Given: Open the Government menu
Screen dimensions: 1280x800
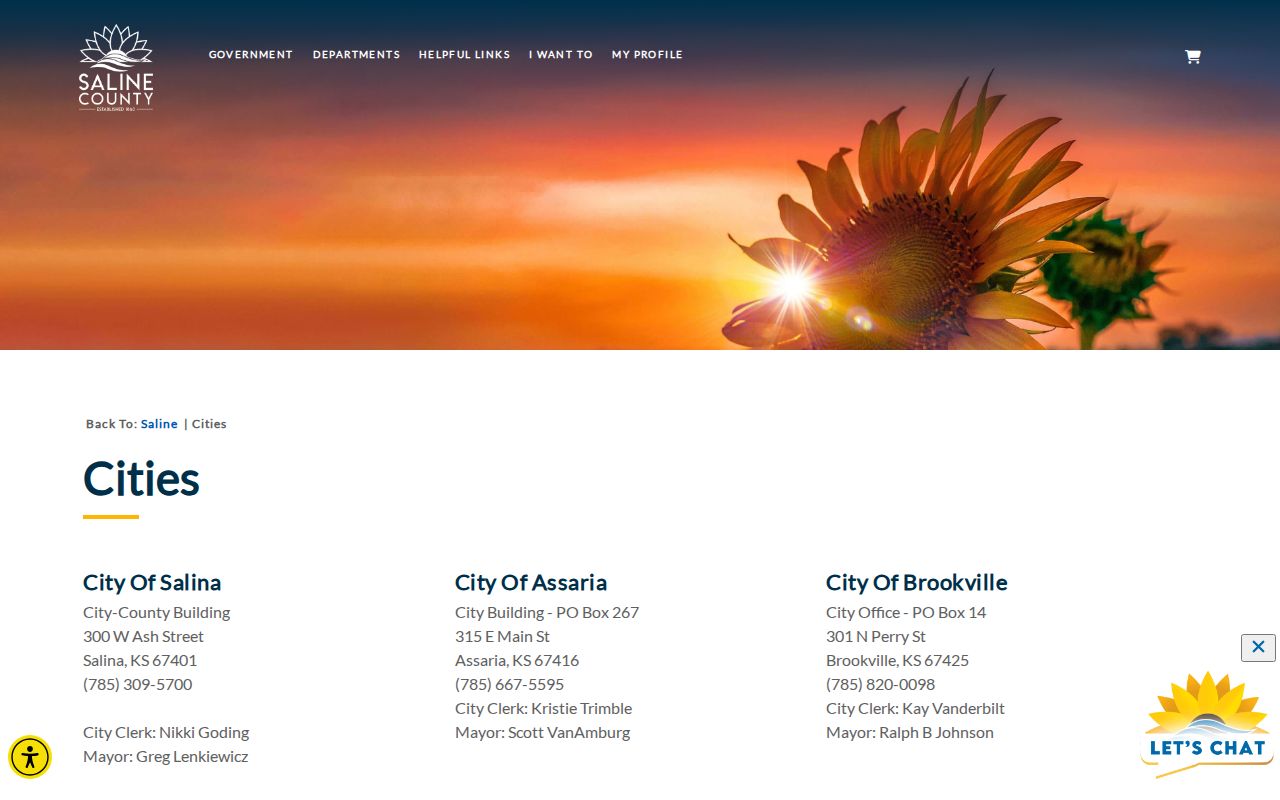Looking at the screenshot, I should [251, 55].
